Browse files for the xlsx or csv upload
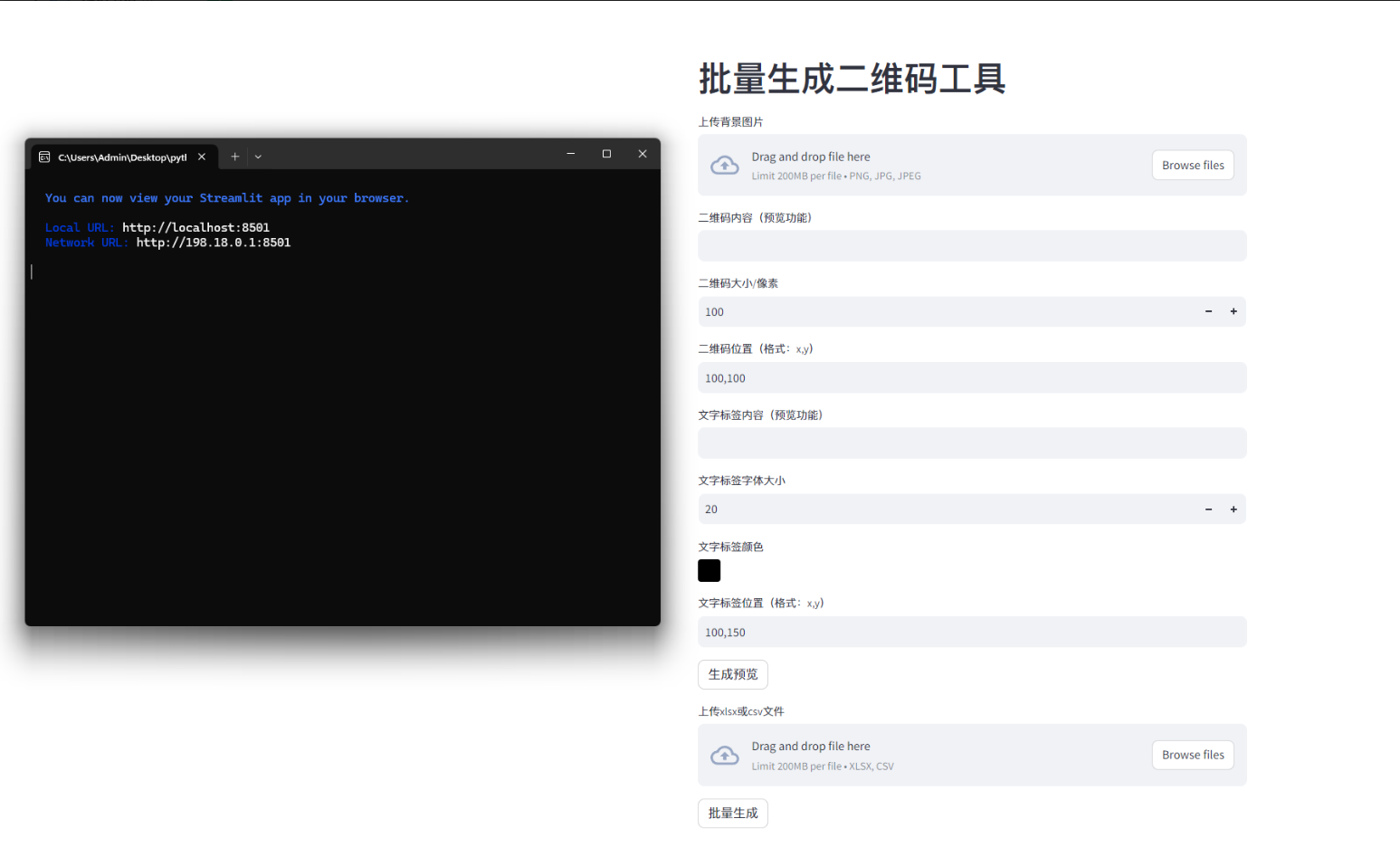1400x857 pixels. pyautogui.click(x=1193, y=755)
